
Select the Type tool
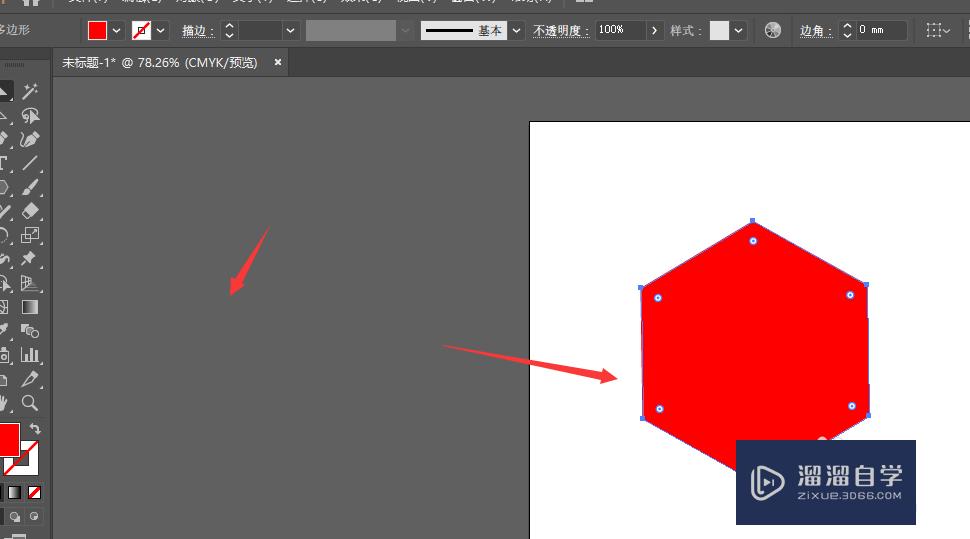click(x=4, y=163)
